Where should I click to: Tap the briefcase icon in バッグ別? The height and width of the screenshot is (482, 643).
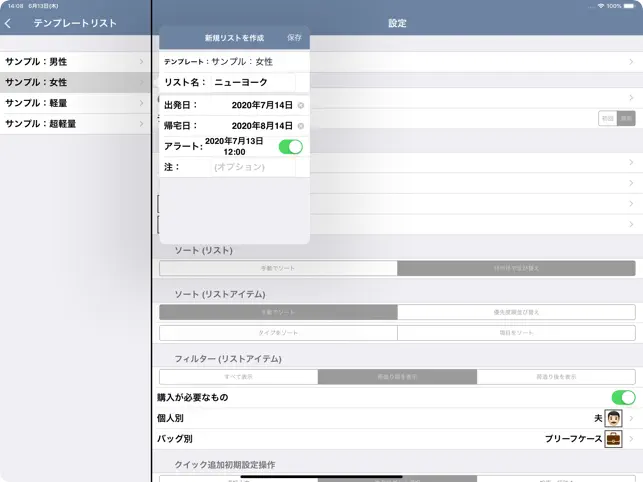[613, 439]
